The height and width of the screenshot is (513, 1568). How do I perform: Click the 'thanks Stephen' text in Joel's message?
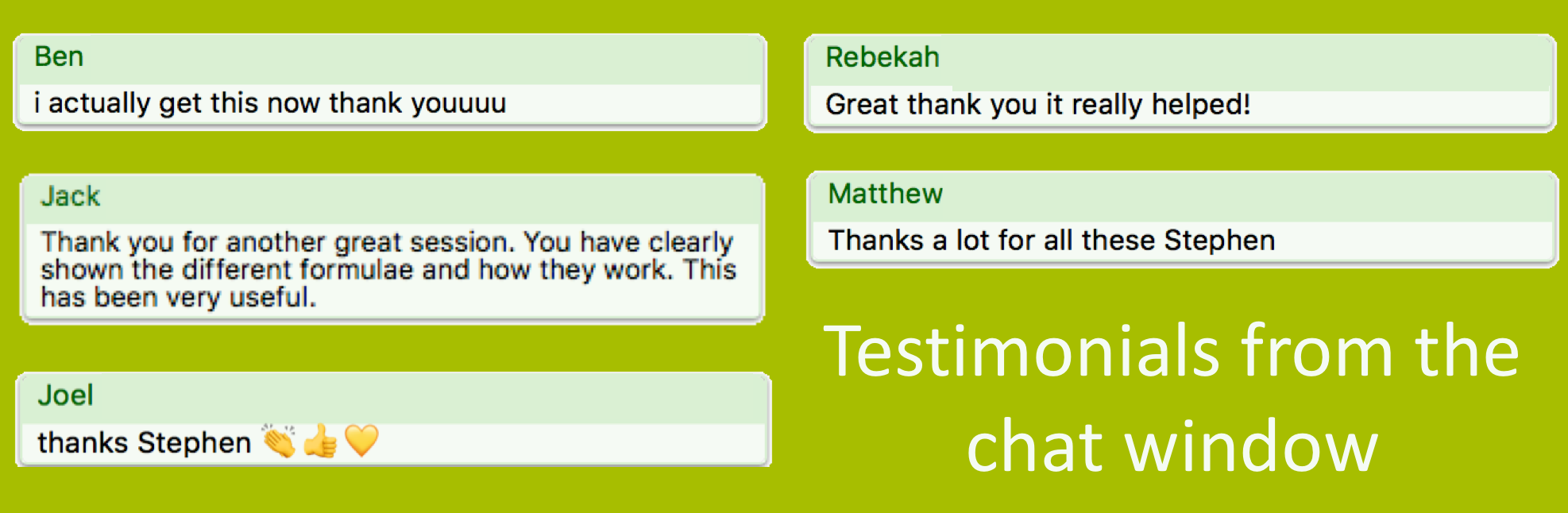pyautogui.click(x=145, y=442)
